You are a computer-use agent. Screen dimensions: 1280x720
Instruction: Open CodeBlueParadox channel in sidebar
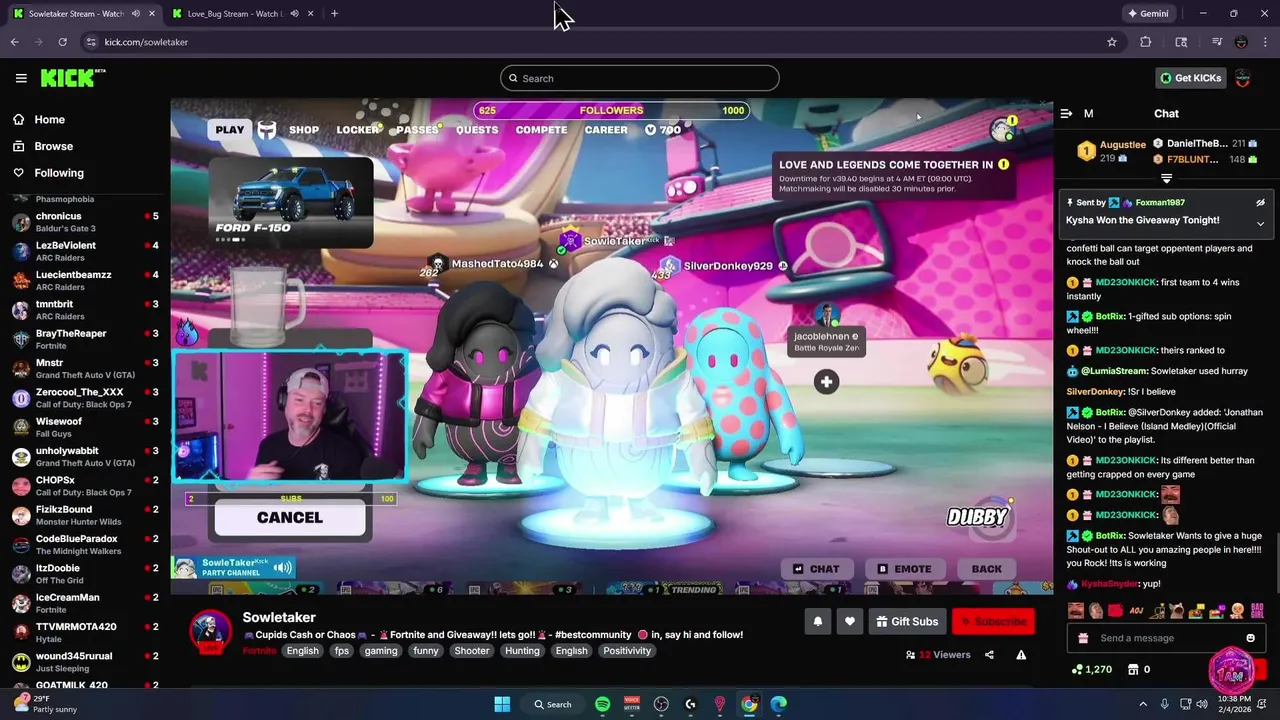point(85,544)
